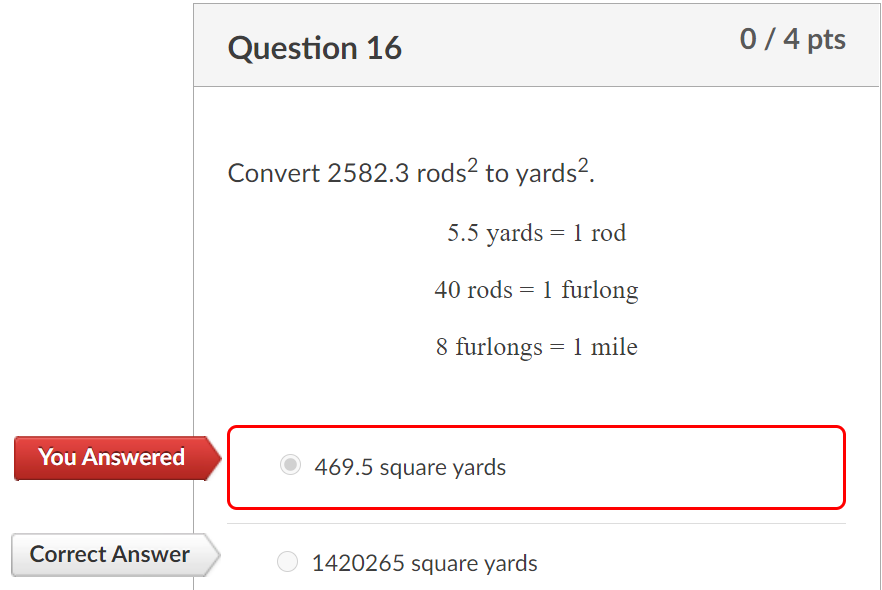Select the 1420265 square yards radio button
Screen dimensions: 882x590
(x=287, y=562)
